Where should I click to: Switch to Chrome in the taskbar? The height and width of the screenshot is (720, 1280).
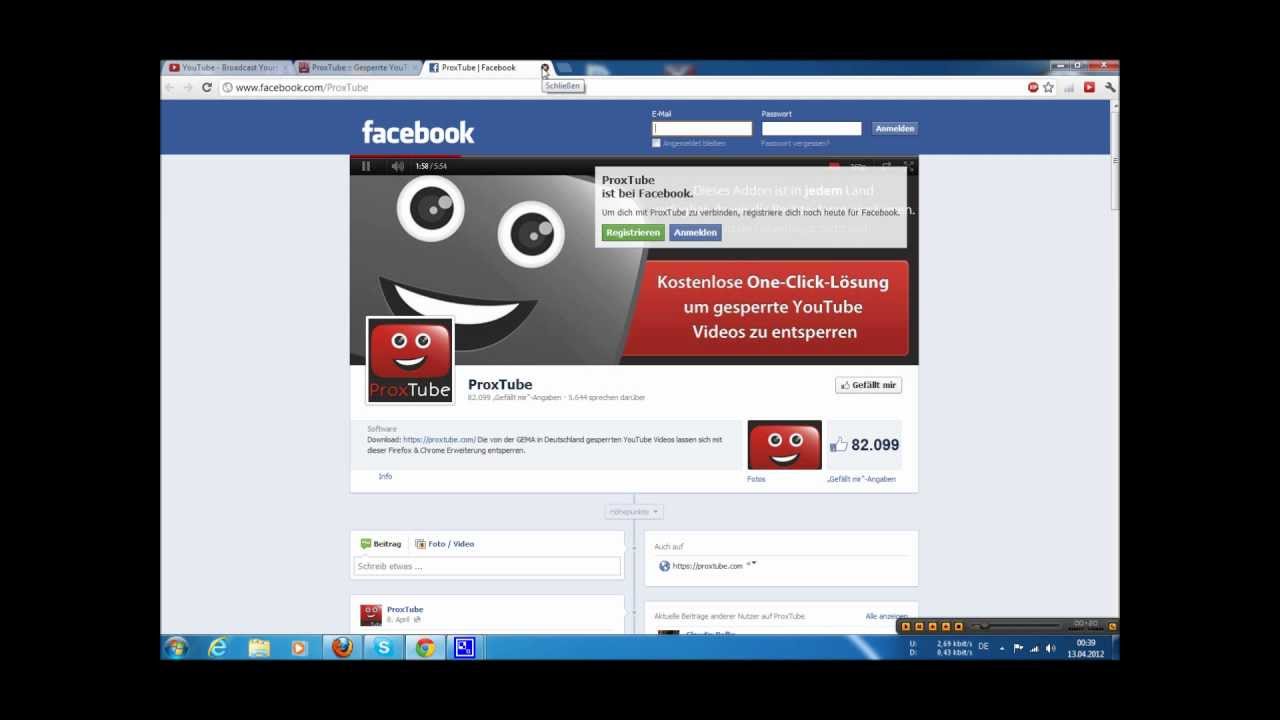pos(425,648)
